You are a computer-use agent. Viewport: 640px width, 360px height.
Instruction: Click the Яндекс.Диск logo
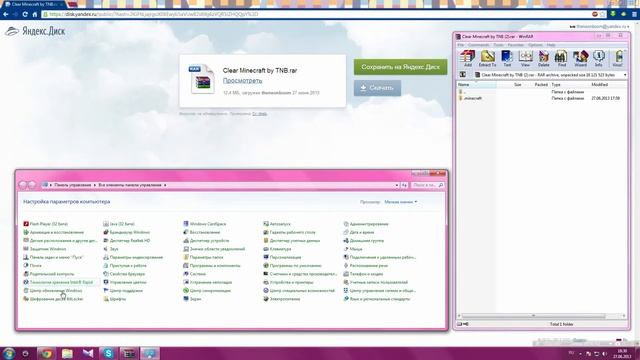[x=35, y=31]
